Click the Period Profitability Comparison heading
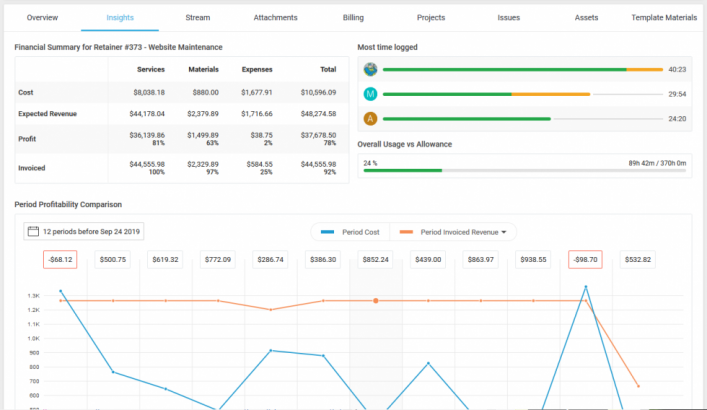Viewport: 707px width, 410px height. (x=68, y=204)
